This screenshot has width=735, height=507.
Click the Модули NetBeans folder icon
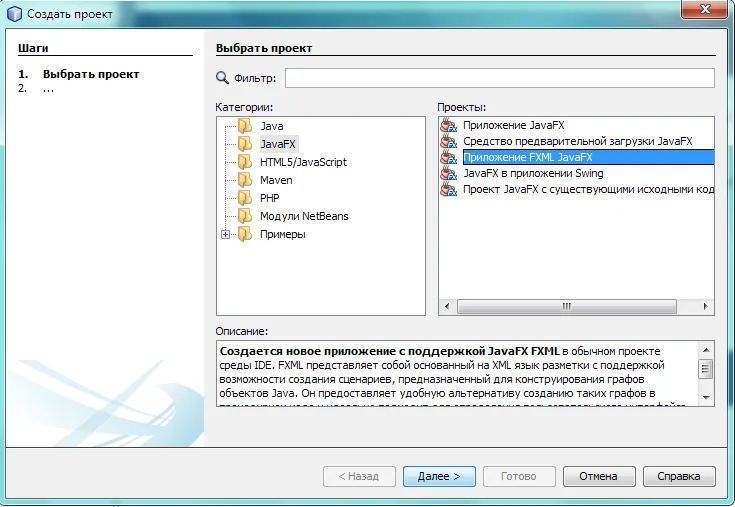coord(245,216)
